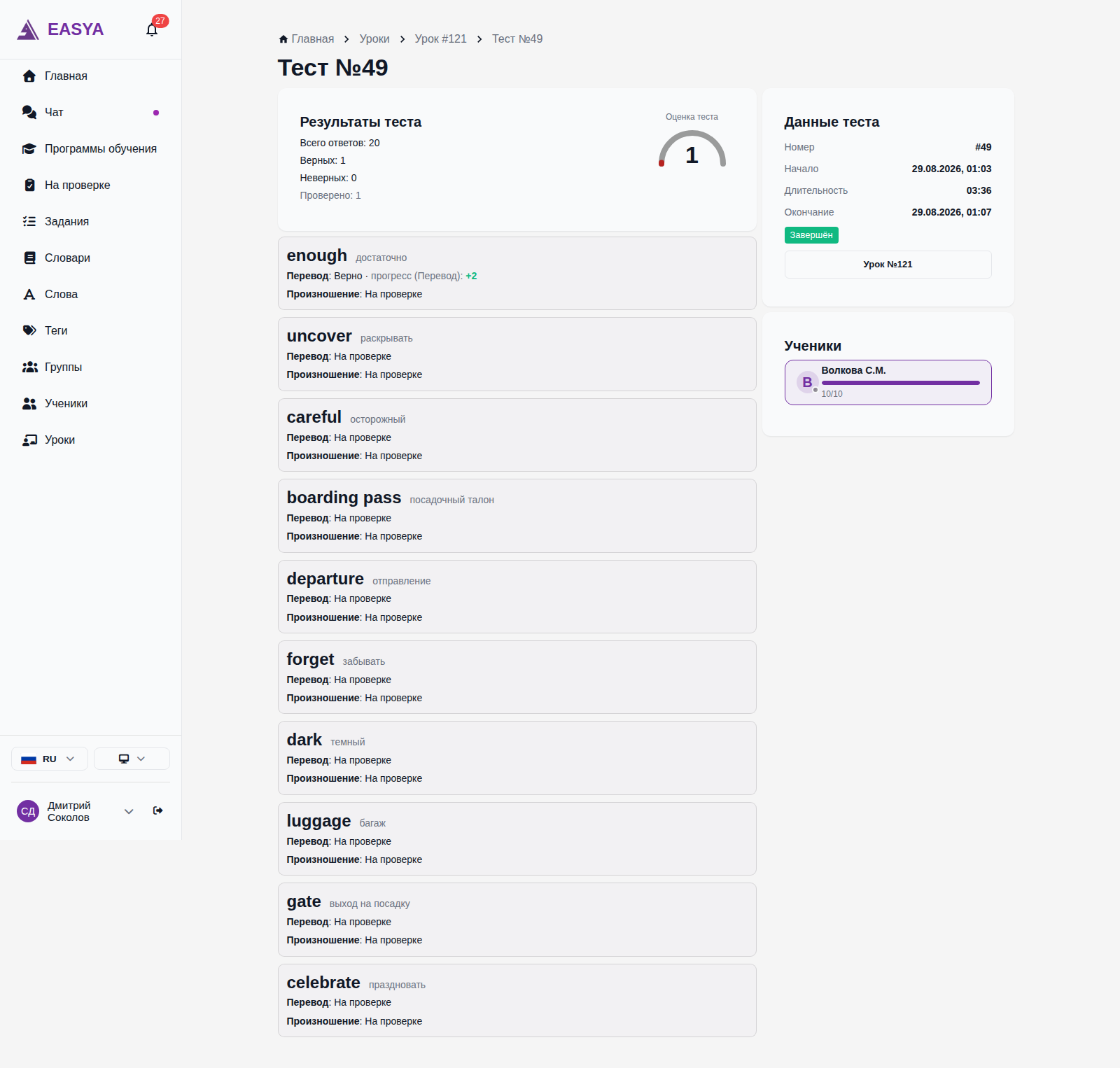This screenshot has height=1068, width=1120.
Task: Click the chat unread purple dot
Action: 156,113
